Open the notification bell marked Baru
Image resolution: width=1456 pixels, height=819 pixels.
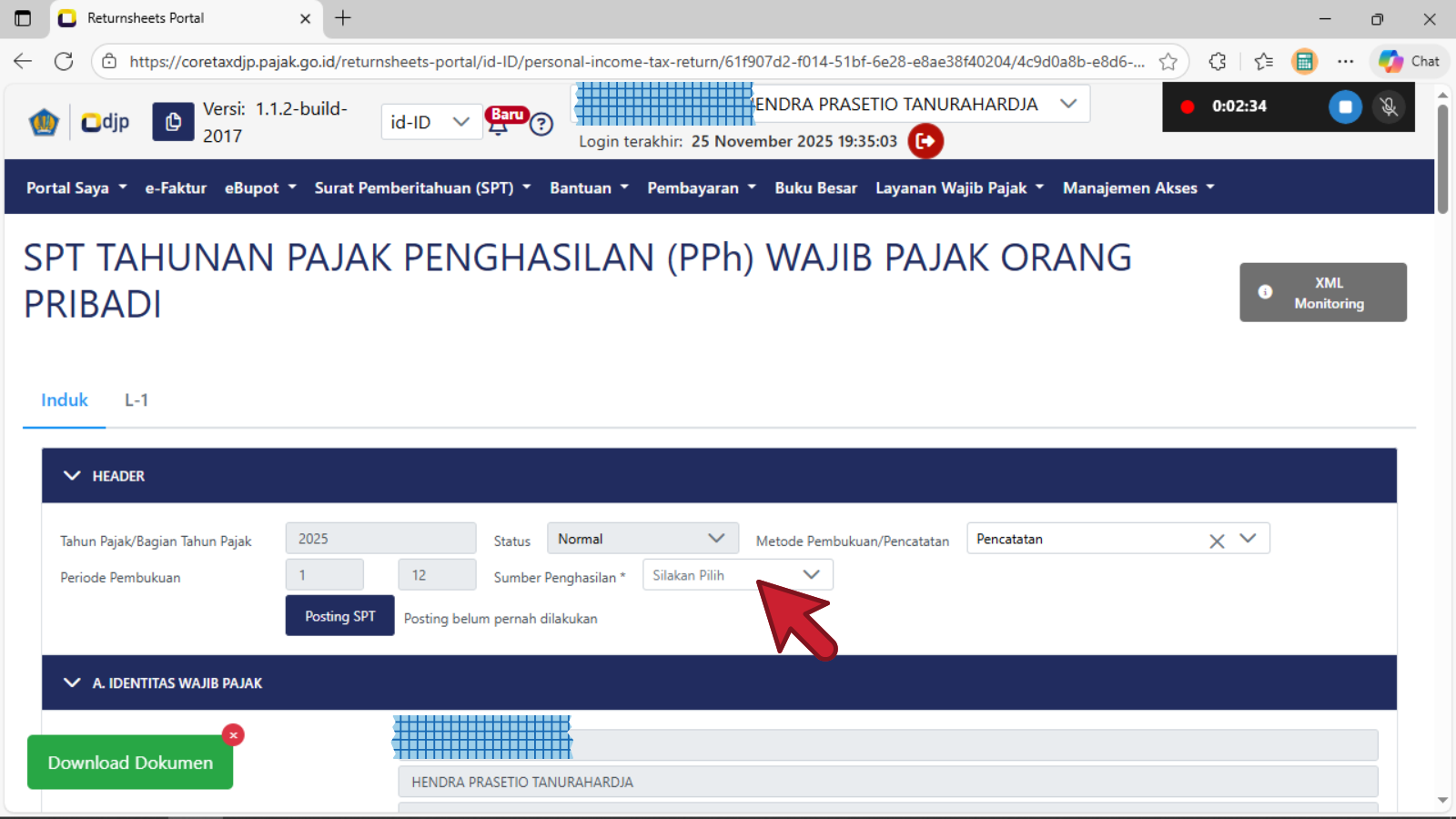[x=499, y=126]
